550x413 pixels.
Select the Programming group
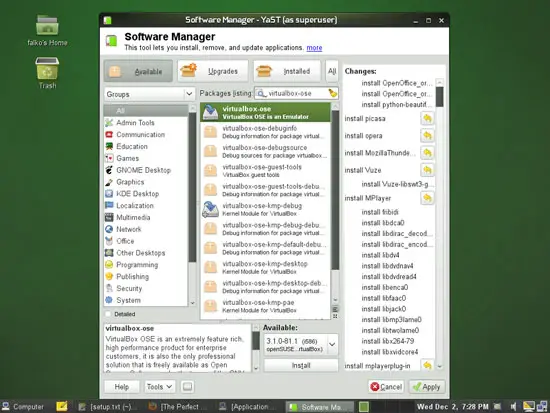[146, 265]
